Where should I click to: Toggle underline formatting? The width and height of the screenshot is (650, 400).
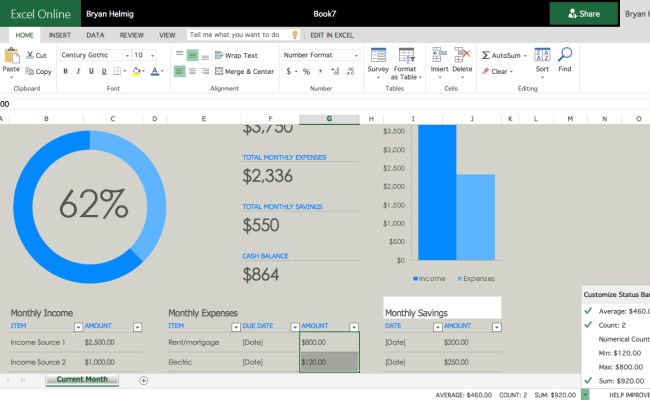(x=91, y=71)
